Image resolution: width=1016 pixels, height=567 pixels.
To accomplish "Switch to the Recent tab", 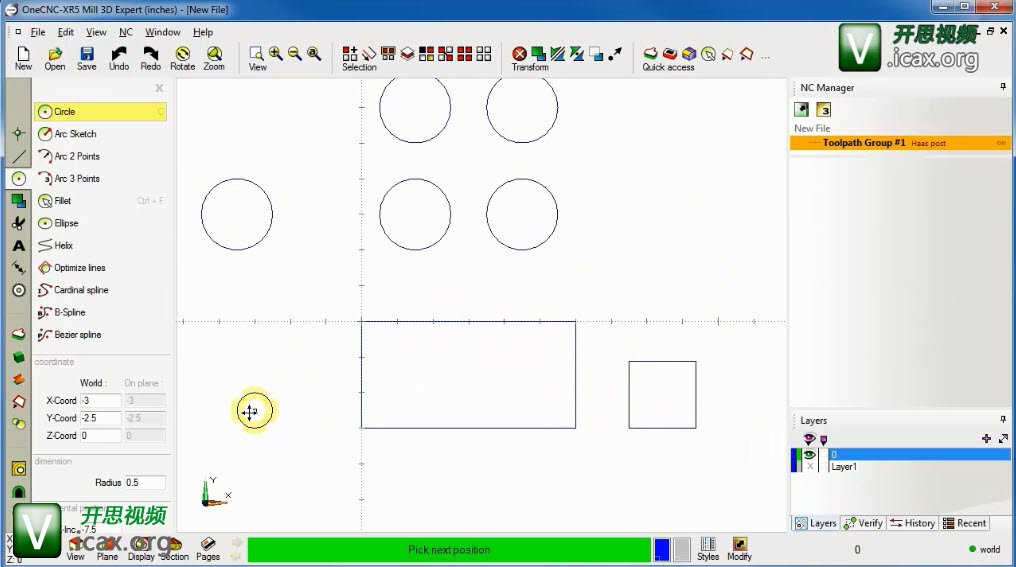I will (x=965, y=523).
